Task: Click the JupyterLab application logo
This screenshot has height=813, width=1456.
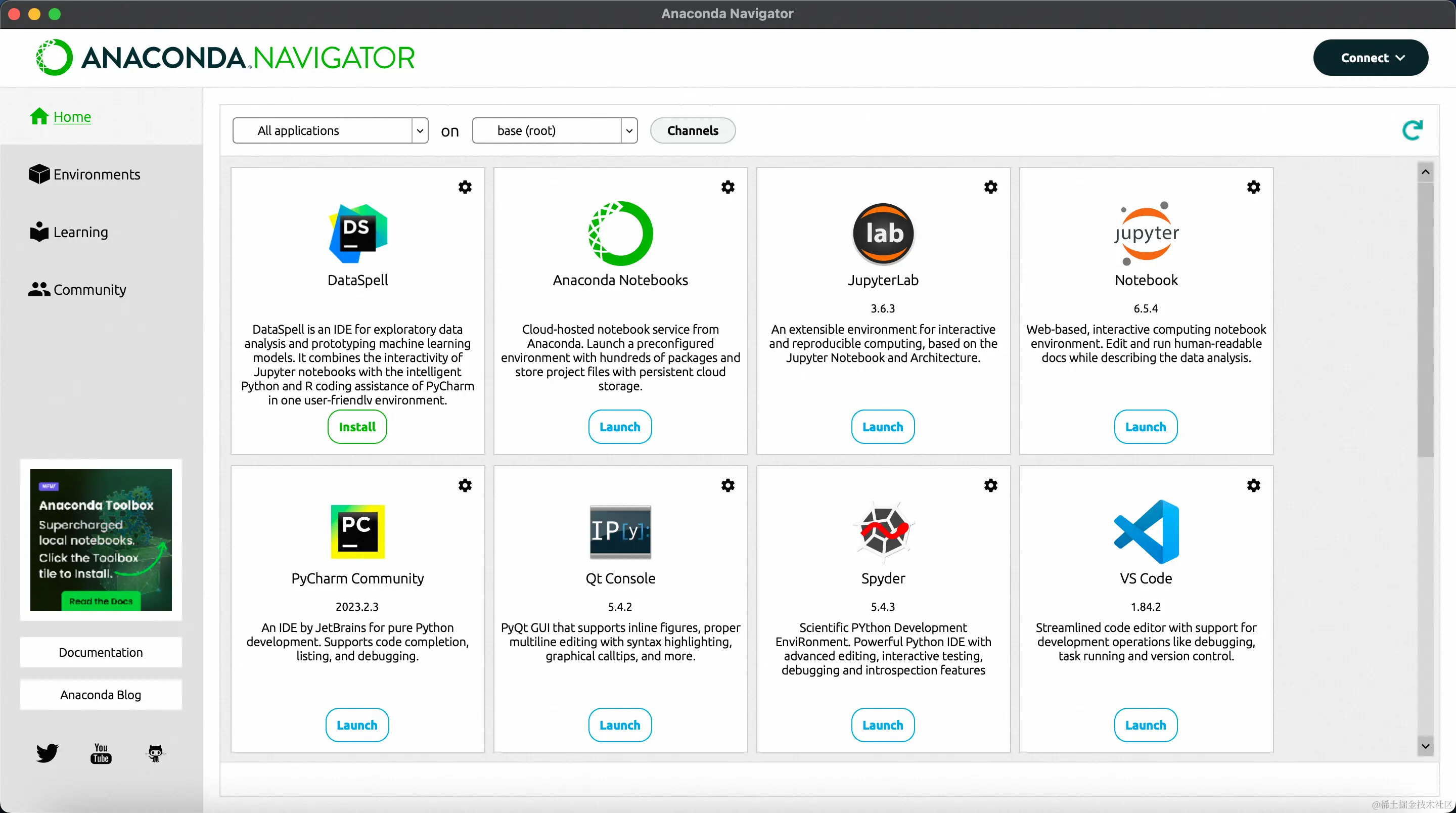Action: [x=882, y=234]
